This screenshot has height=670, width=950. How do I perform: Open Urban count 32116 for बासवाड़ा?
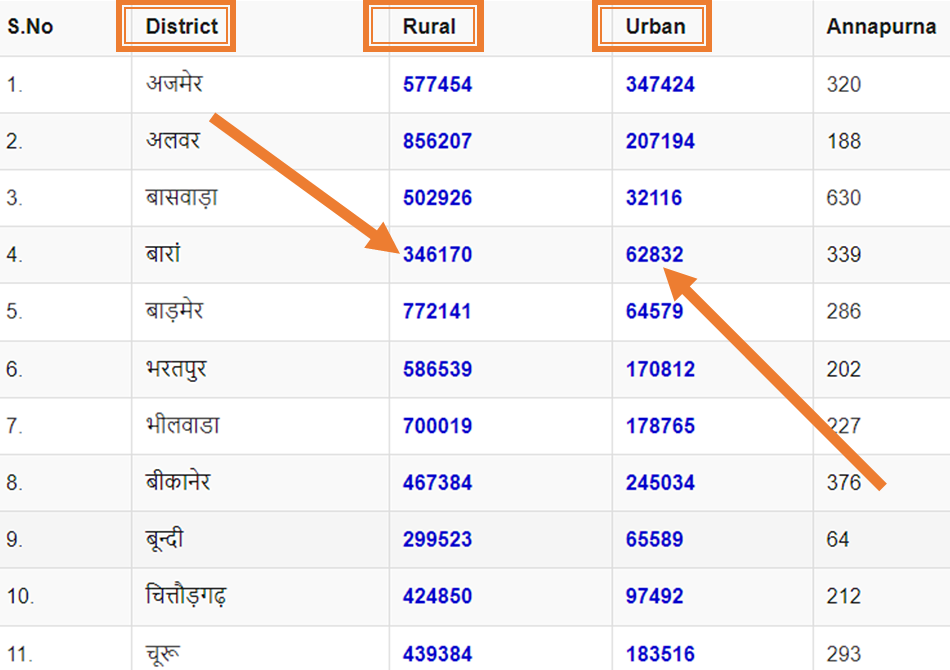[654, 197]
